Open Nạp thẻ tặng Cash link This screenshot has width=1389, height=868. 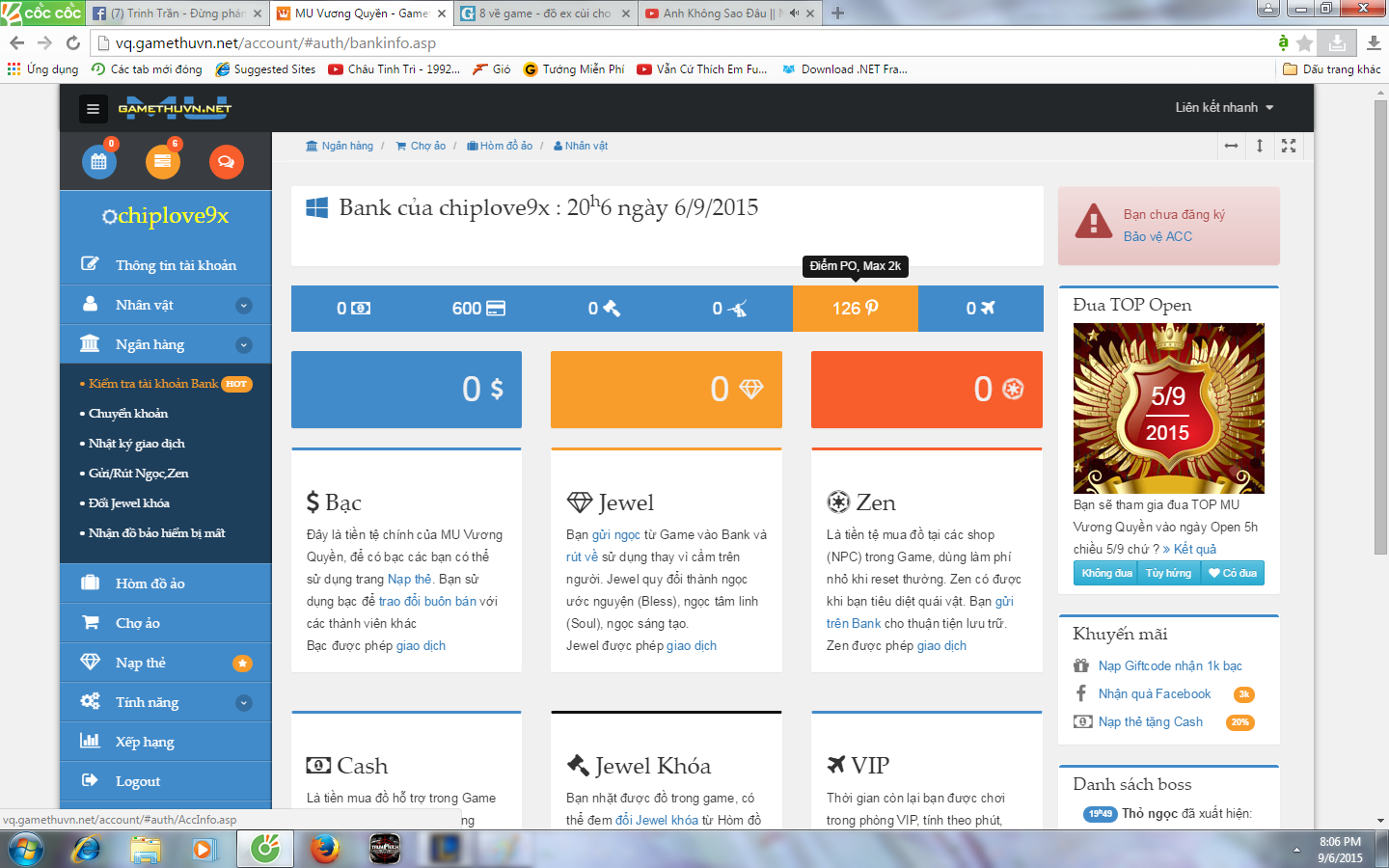coord(1151,722)
